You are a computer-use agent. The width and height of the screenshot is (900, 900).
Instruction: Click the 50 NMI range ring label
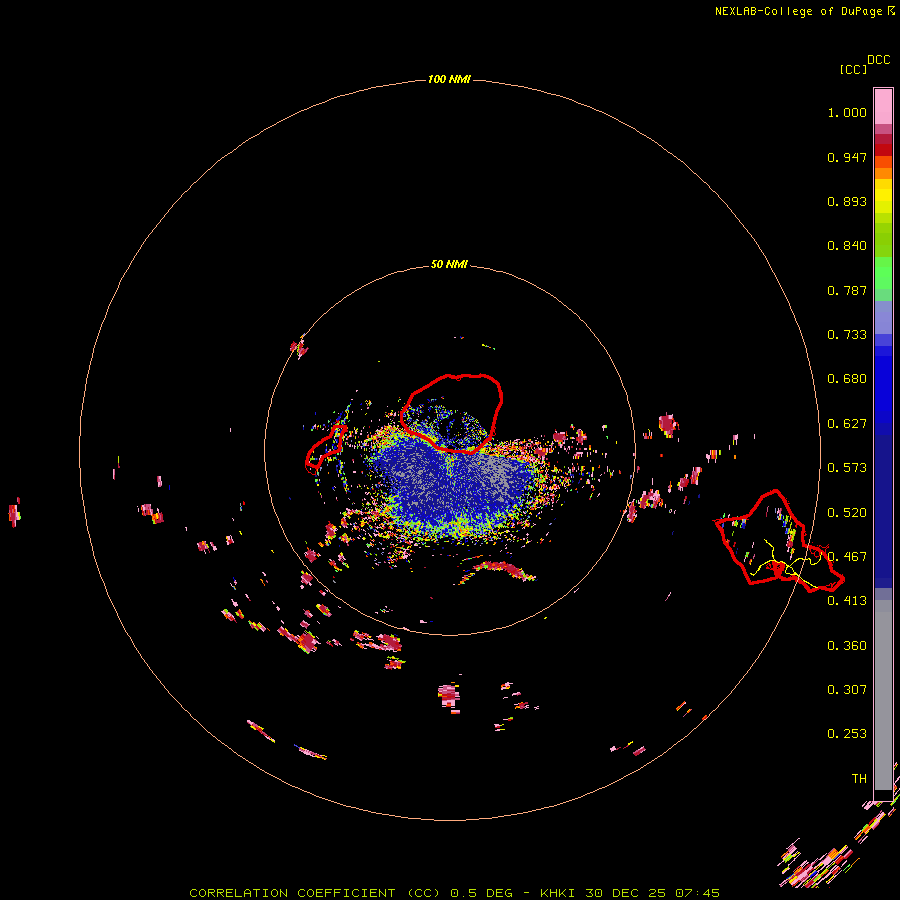pos(449,265)
